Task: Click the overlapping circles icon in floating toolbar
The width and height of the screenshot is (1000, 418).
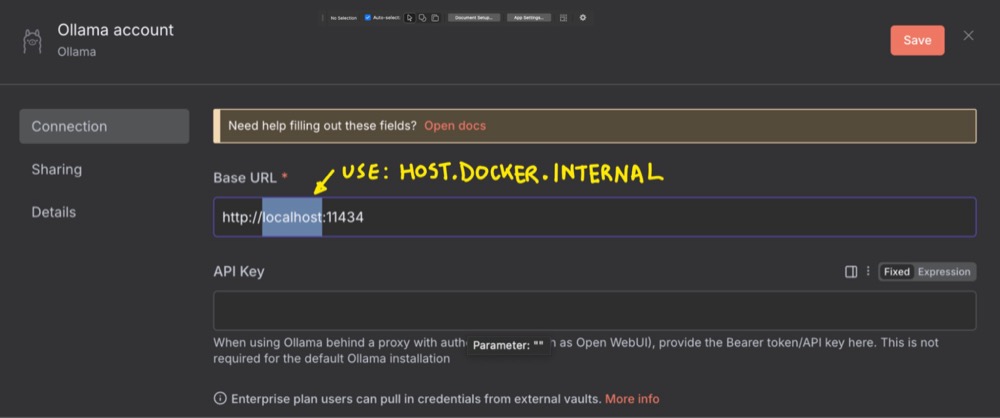Action: (422, 18)
